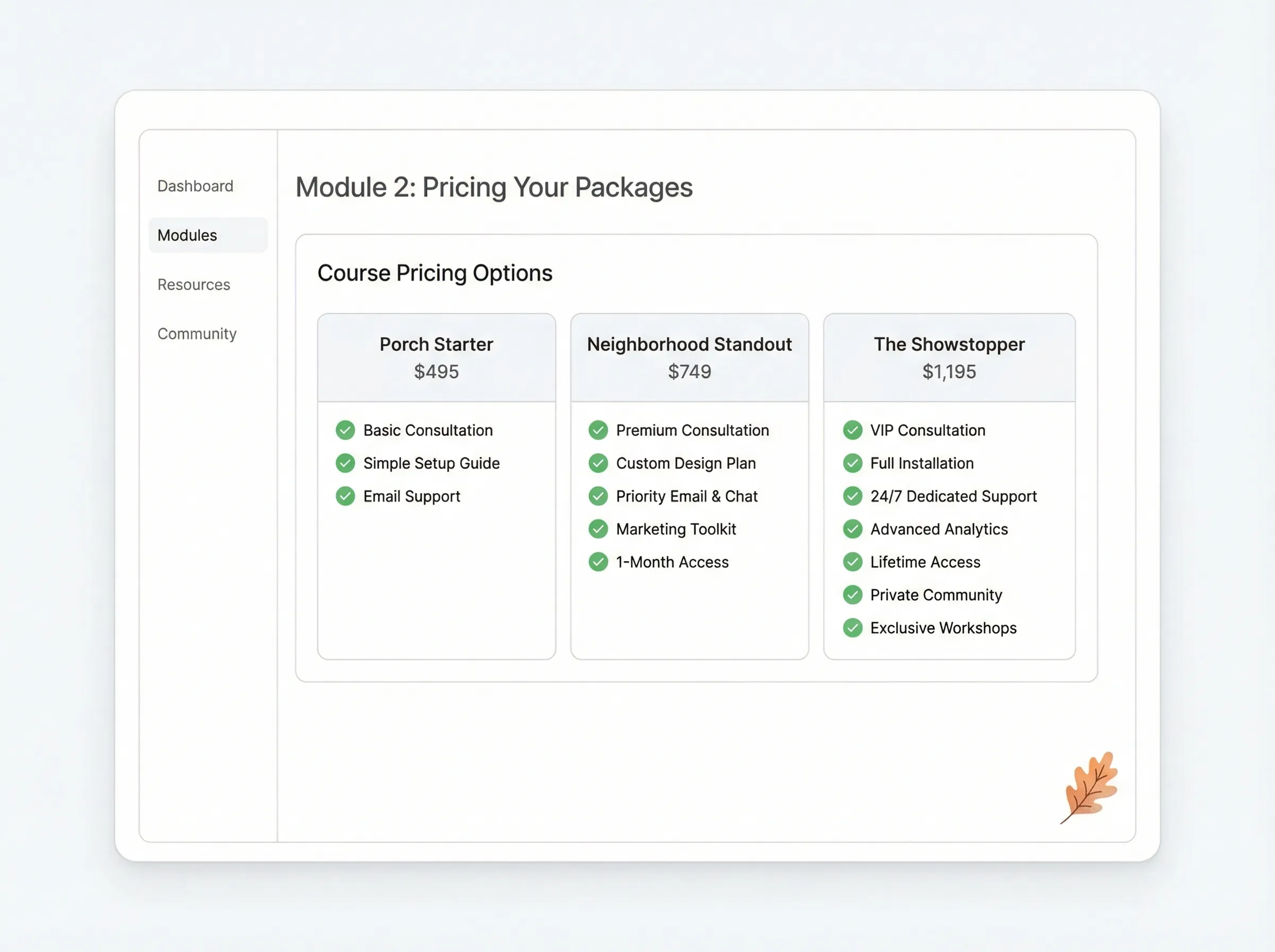Select the Resources sidebar item
This screenshot has height=952, width=1275.
[x=193, y=284]
